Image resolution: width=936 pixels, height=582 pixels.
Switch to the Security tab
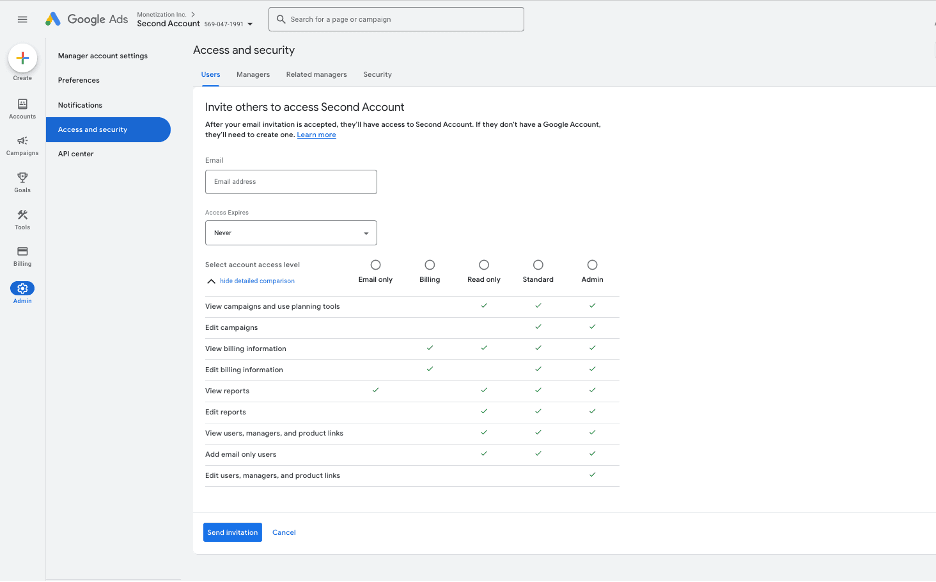click(377, 74)
